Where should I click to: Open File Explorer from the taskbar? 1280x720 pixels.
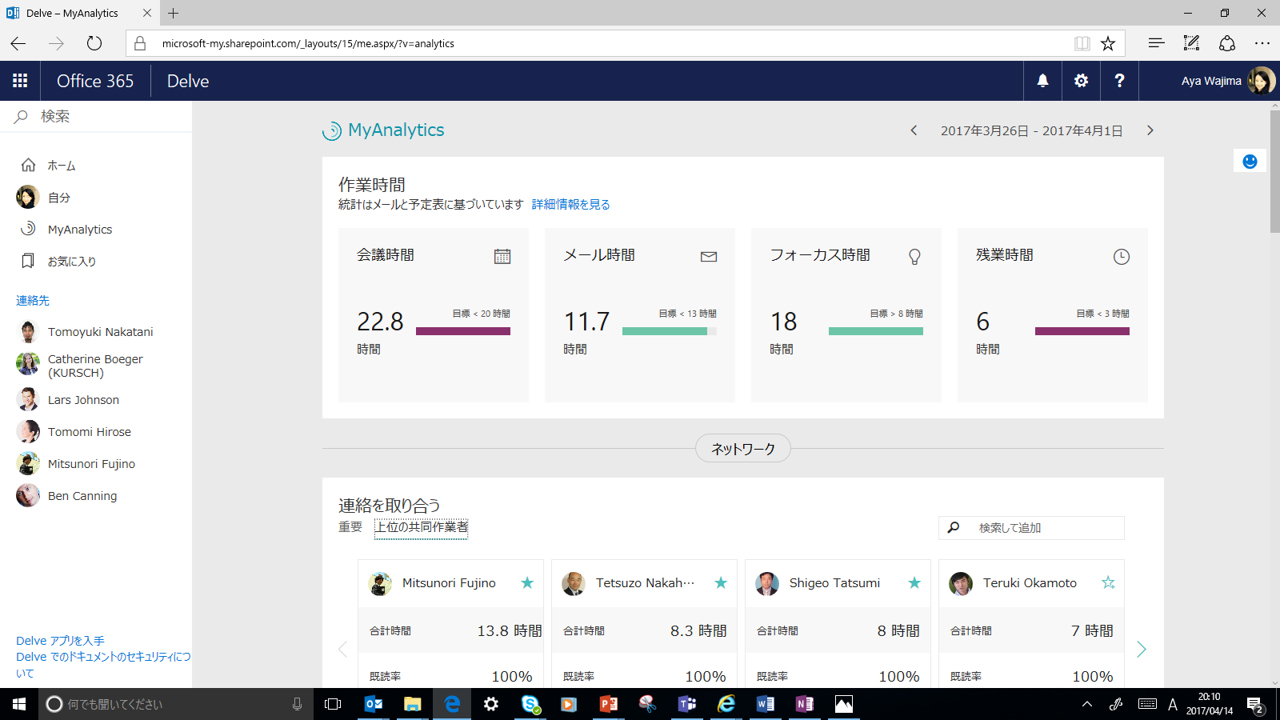[412, 704]
